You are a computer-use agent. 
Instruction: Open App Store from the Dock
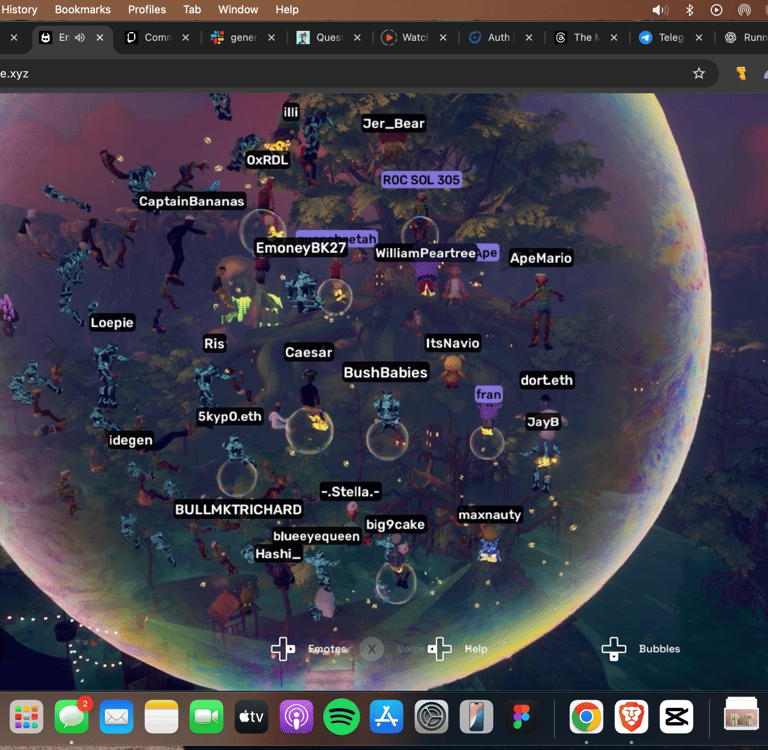click(386, 717)
